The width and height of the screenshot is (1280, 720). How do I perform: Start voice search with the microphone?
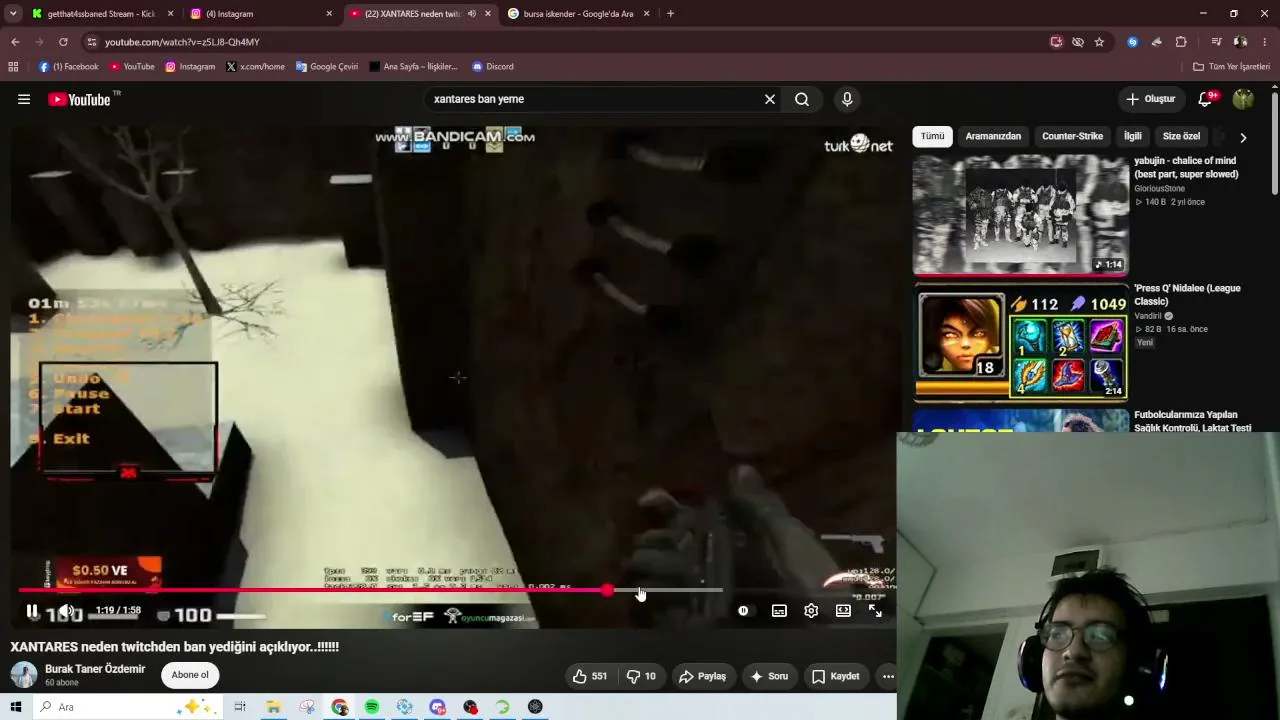847,99
